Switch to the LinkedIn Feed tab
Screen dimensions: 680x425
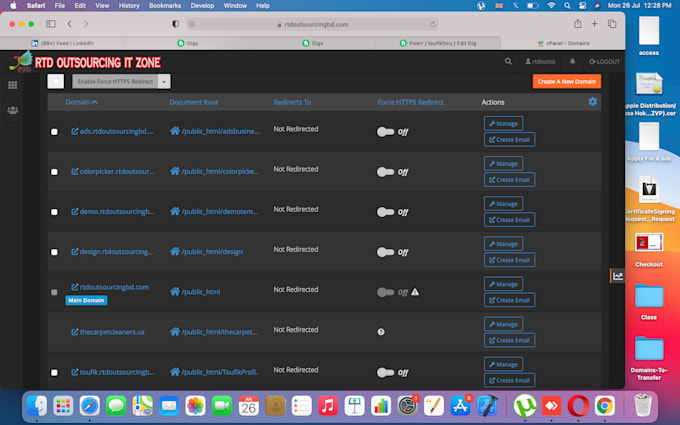[x=62, y=43]
